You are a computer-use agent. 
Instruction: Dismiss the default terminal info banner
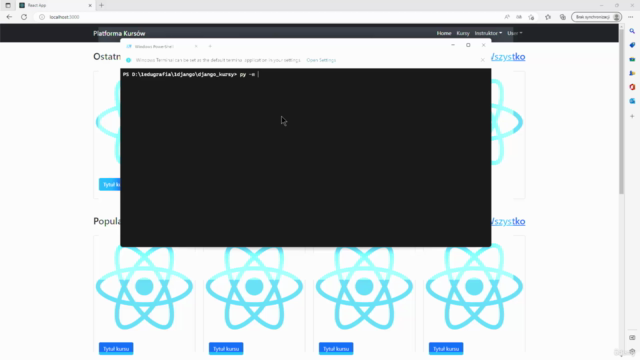(482, 60)
